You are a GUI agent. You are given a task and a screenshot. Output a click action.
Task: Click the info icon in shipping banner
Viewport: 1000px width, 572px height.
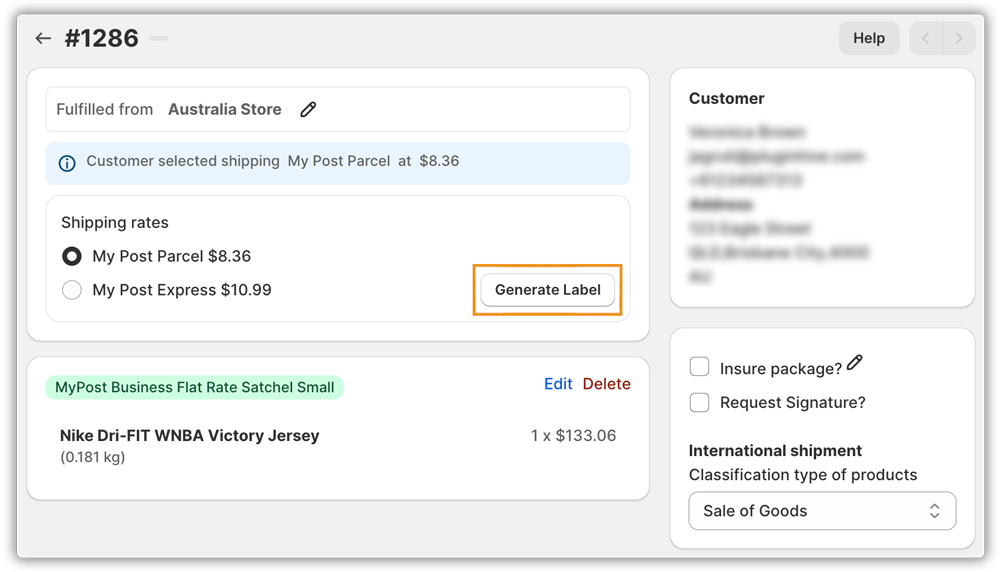tap(67, 162)
